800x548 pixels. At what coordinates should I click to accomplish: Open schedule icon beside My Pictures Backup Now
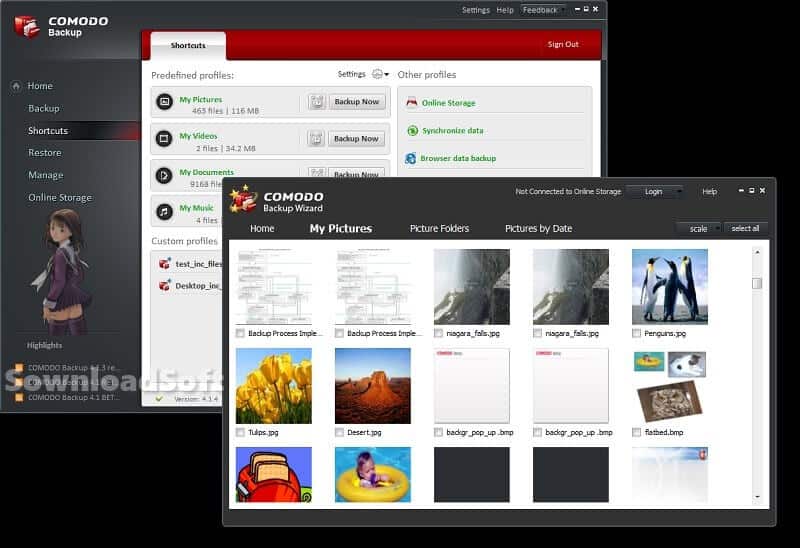tap(317, 102)
